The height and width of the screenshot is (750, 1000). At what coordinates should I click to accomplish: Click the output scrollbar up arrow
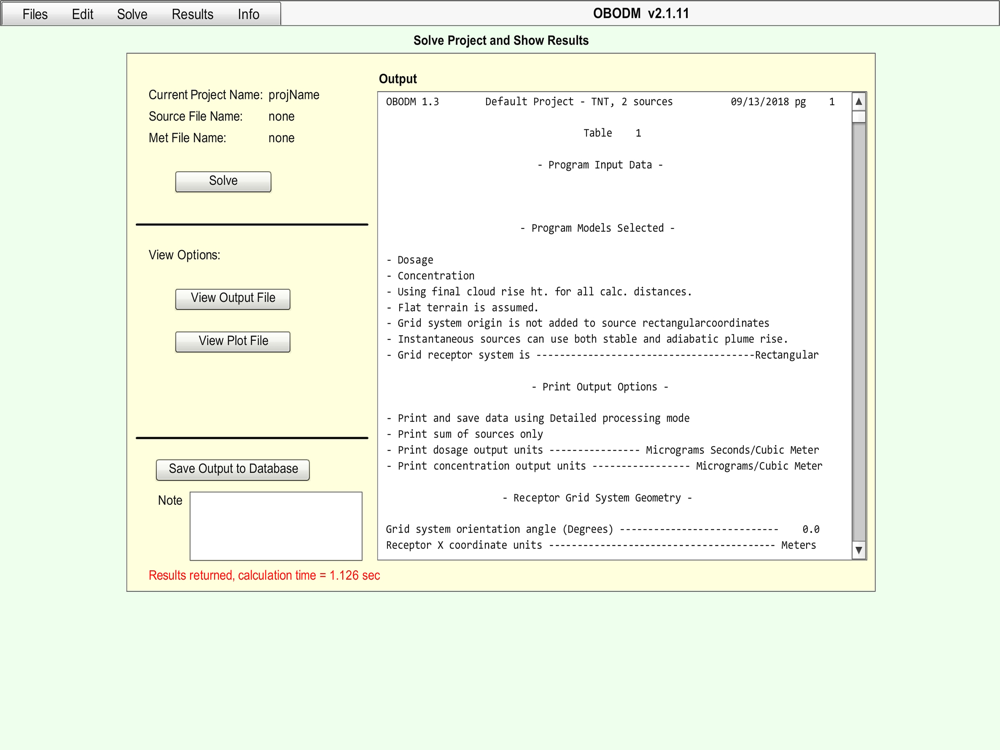(x=858, y=102)
